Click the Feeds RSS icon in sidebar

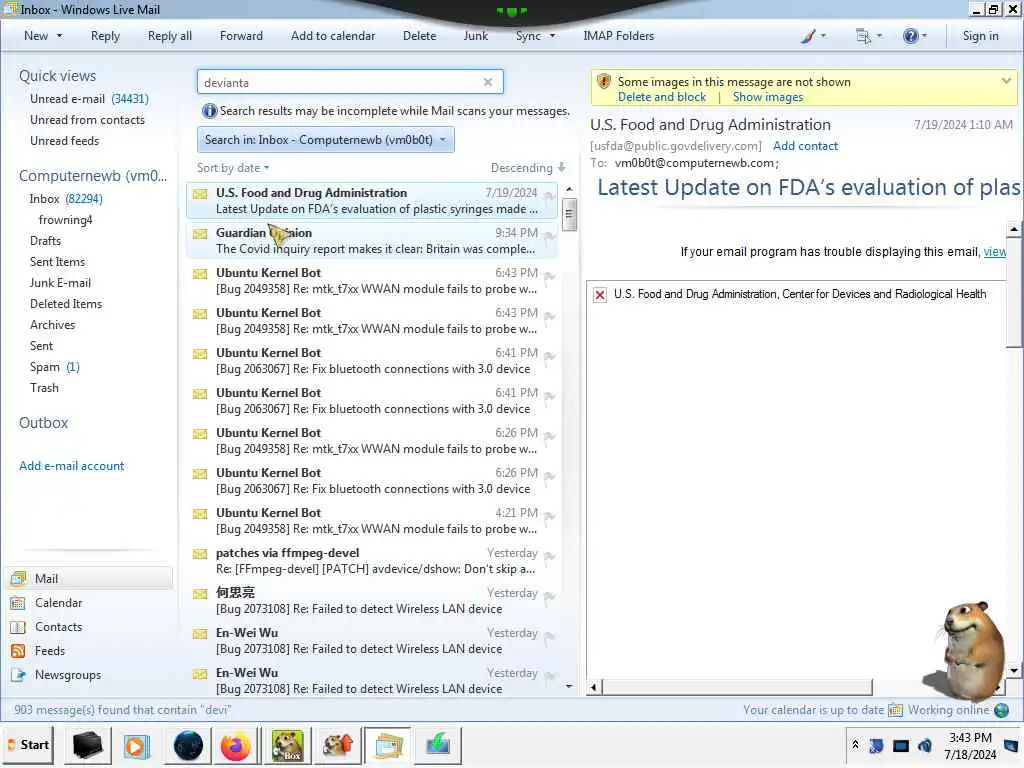click(18, 651)
